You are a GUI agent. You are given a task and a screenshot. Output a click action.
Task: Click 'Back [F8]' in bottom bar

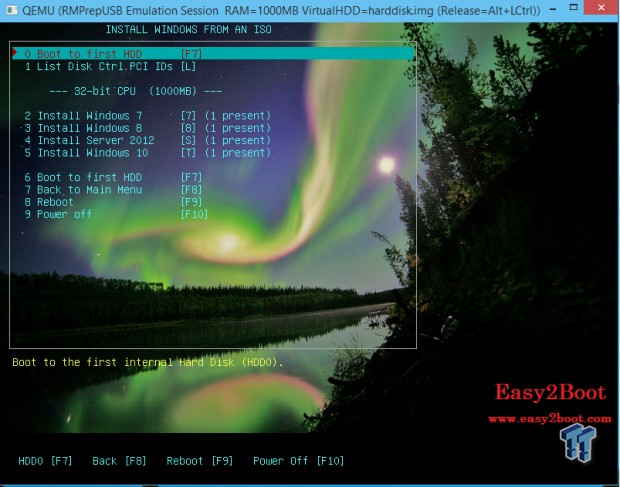119,461
